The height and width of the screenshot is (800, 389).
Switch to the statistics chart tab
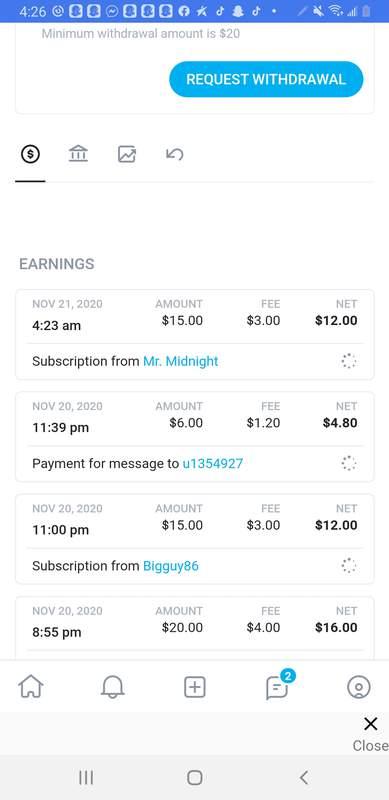coord(127,154)
